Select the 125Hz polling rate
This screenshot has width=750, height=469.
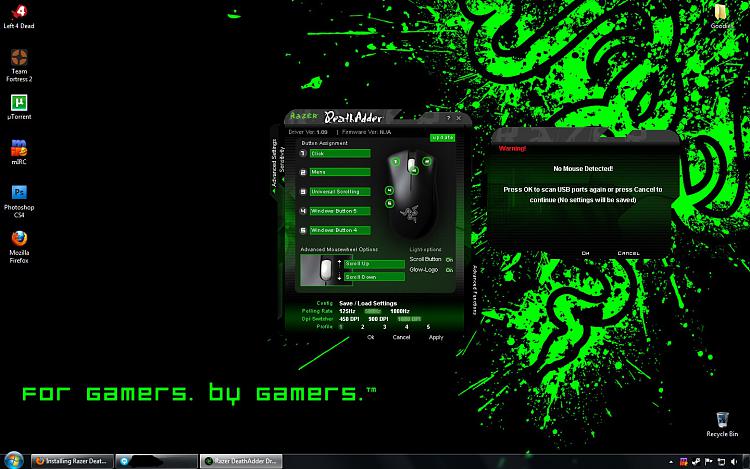pyautogui.click(x=347, y=311)
